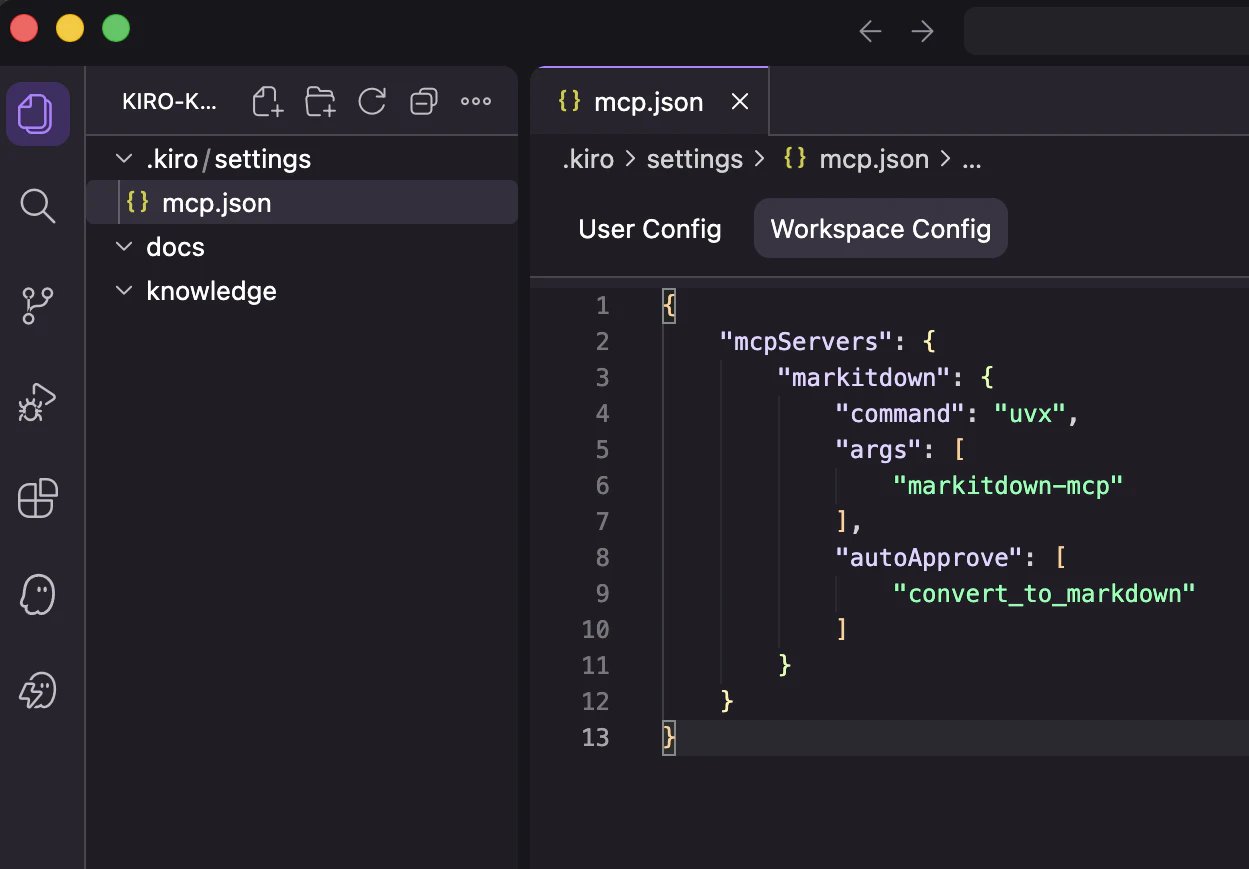The height and width of the screenshot is (869, 1249).
Task: Create a new folder in explorer
Action: (320, 101)
